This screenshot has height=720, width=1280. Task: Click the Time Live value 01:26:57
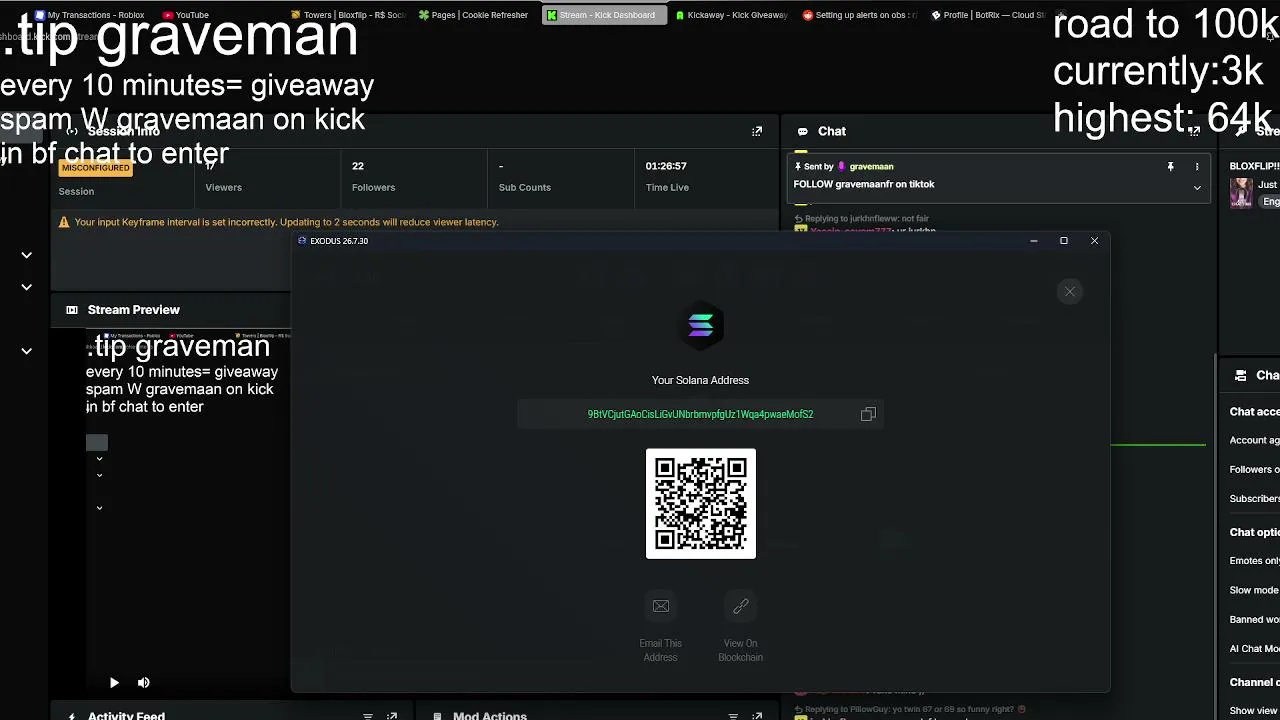tap(666, 166)
